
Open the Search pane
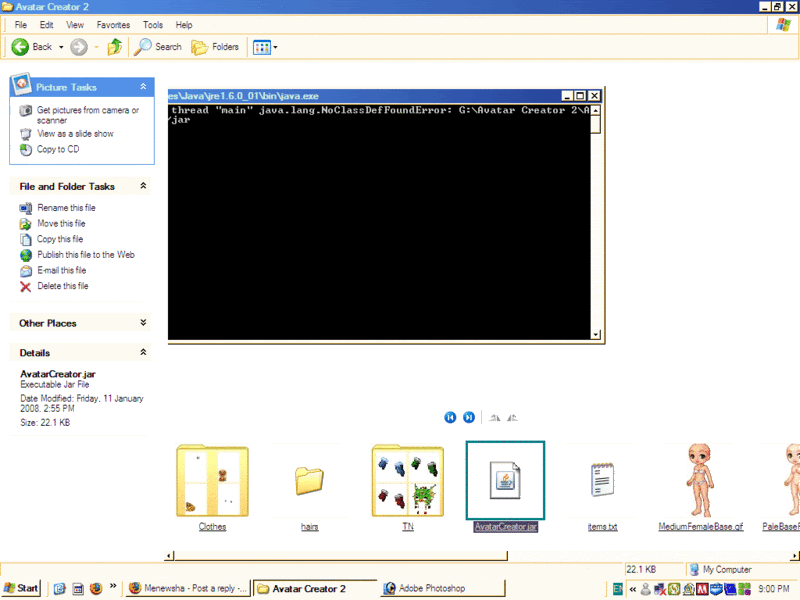pyautogui.click(x=158, y=47)
